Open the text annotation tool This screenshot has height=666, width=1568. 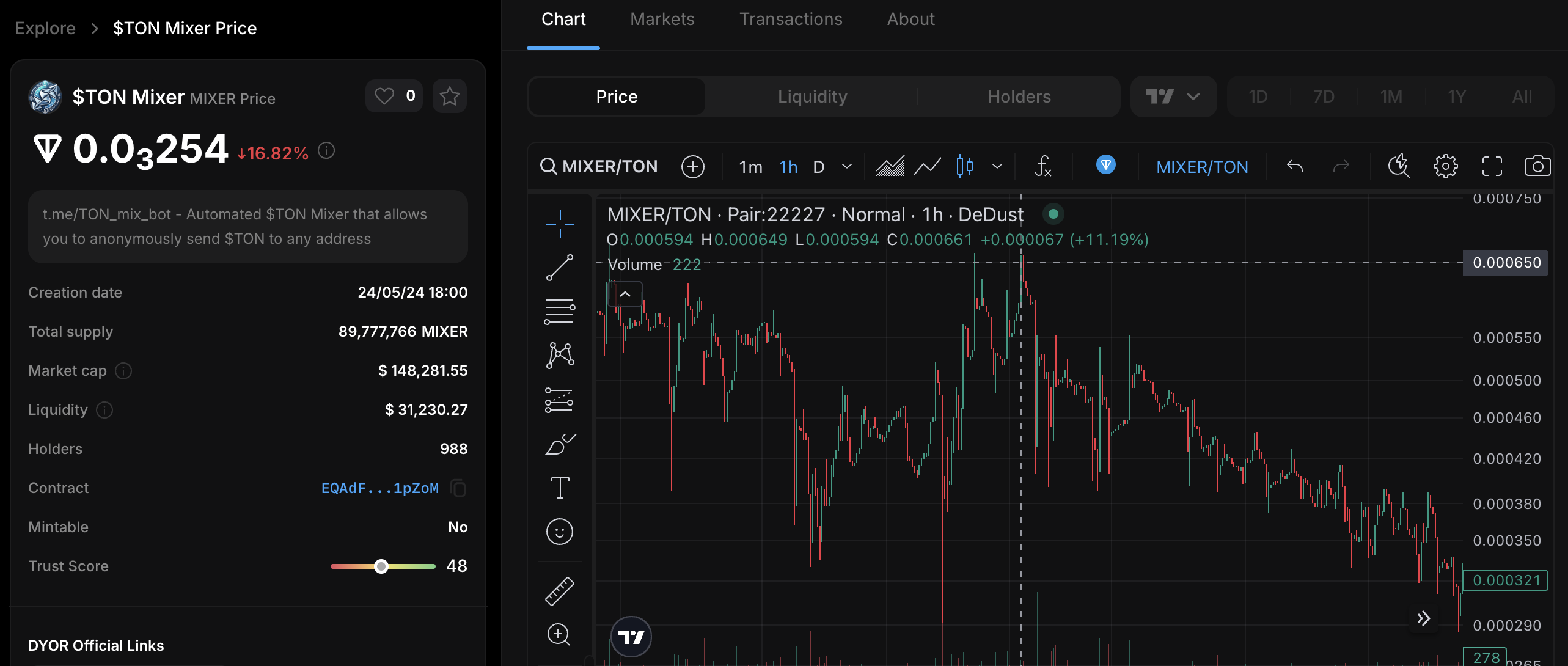click(x=560, y=488)
